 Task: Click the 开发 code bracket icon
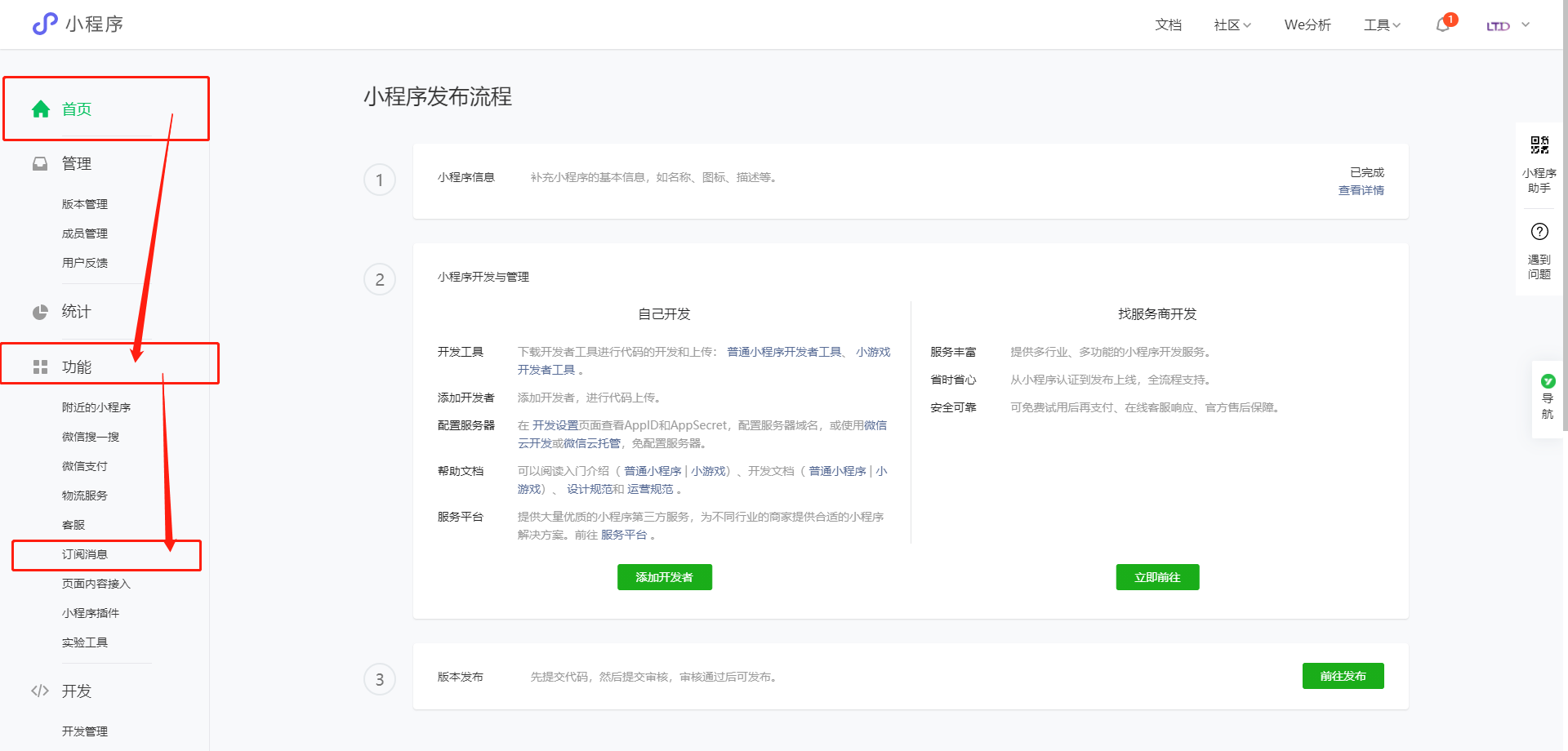click(x=40, y=691)
